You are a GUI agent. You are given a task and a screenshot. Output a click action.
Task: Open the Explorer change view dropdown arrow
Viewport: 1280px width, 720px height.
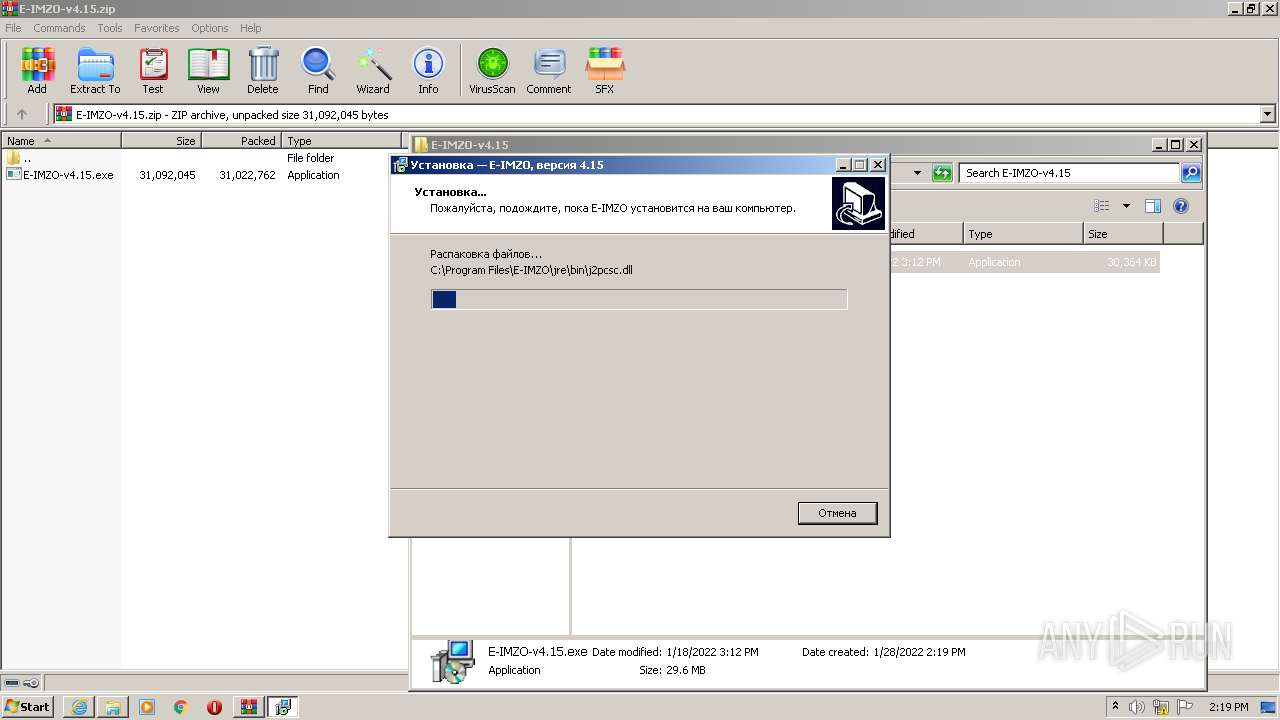click(1126, 206)
